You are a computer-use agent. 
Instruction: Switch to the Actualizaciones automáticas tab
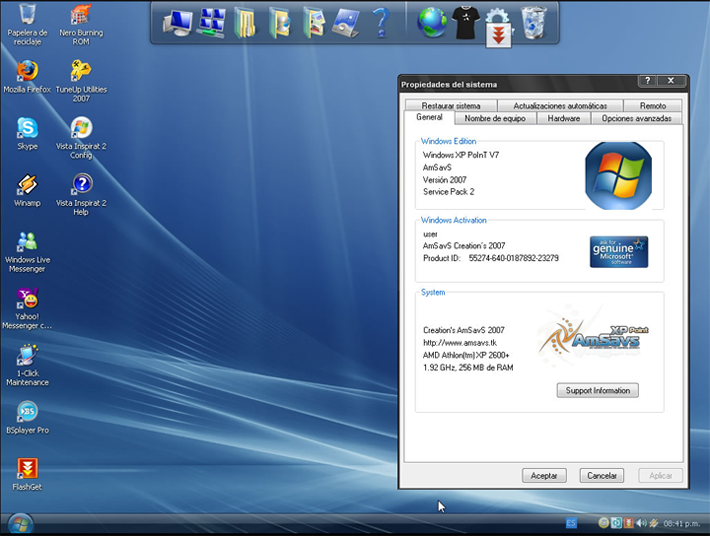pyautogui.click(x=560, y=105)
